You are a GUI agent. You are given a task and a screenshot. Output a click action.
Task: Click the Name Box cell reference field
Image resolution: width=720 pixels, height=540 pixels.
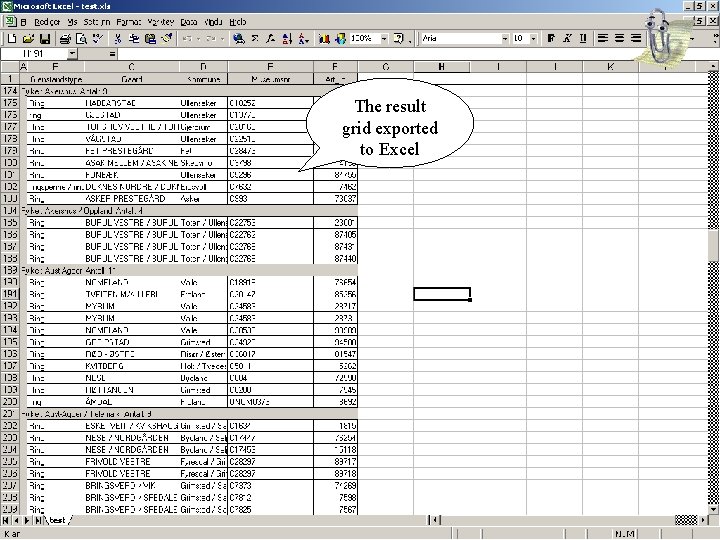[x=34, y=54]
